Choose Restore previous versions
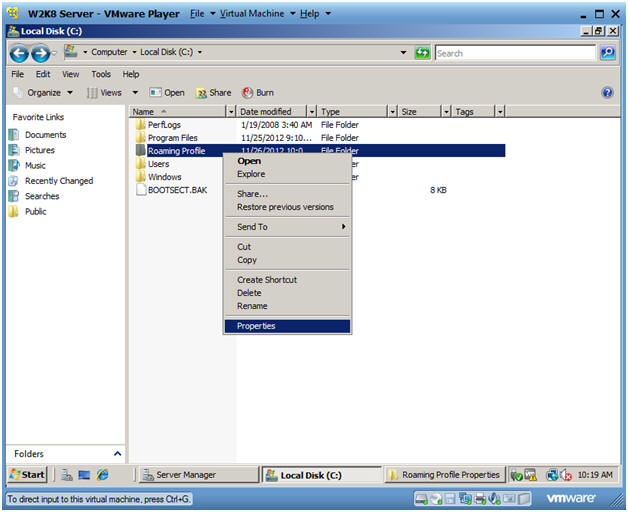Screen dimensions: 628x512 point(288,207)
